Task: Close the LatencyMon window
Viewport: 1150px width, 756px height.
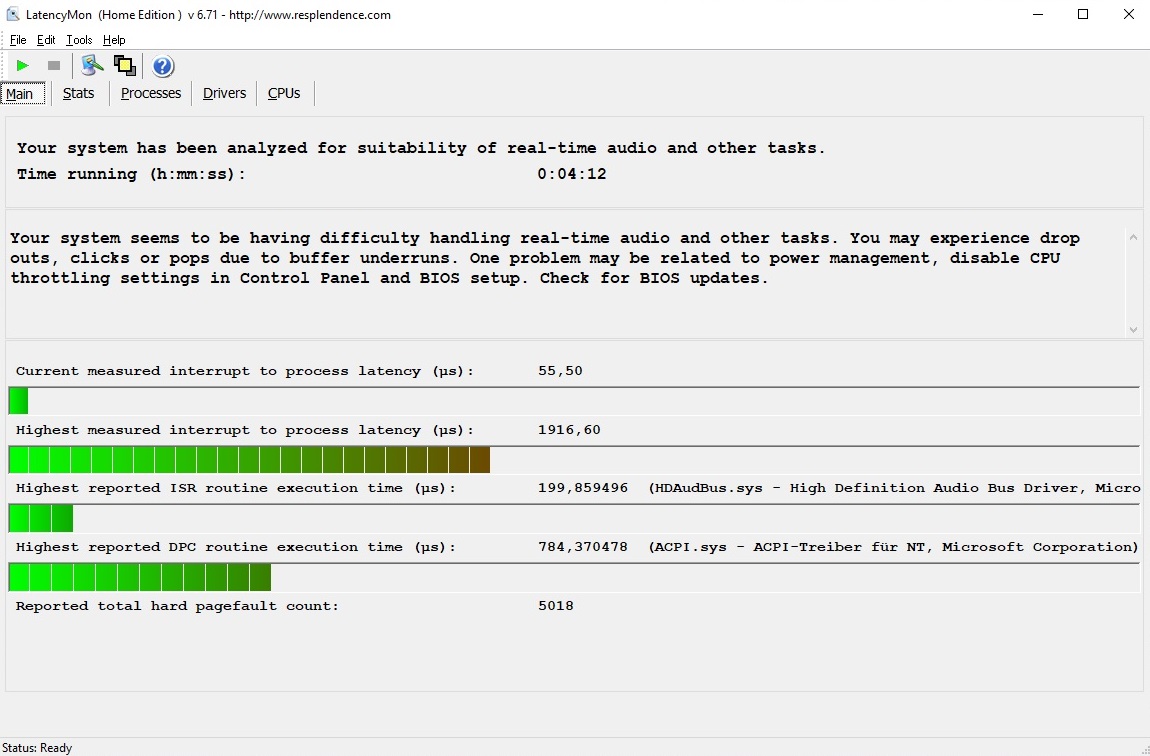Action: click(x=1128, y=15)
